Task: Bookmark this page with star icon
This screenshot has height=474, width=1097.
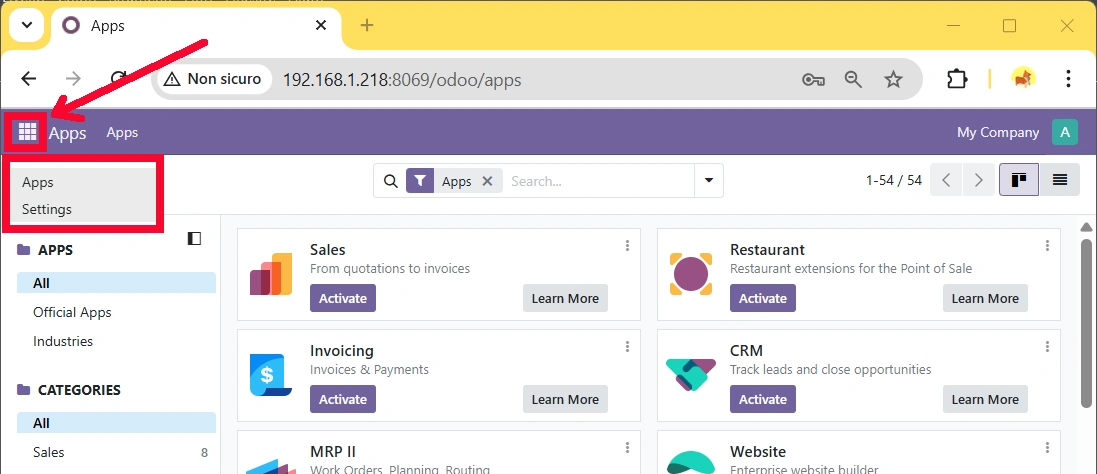Action: click(x=893, y=80)
